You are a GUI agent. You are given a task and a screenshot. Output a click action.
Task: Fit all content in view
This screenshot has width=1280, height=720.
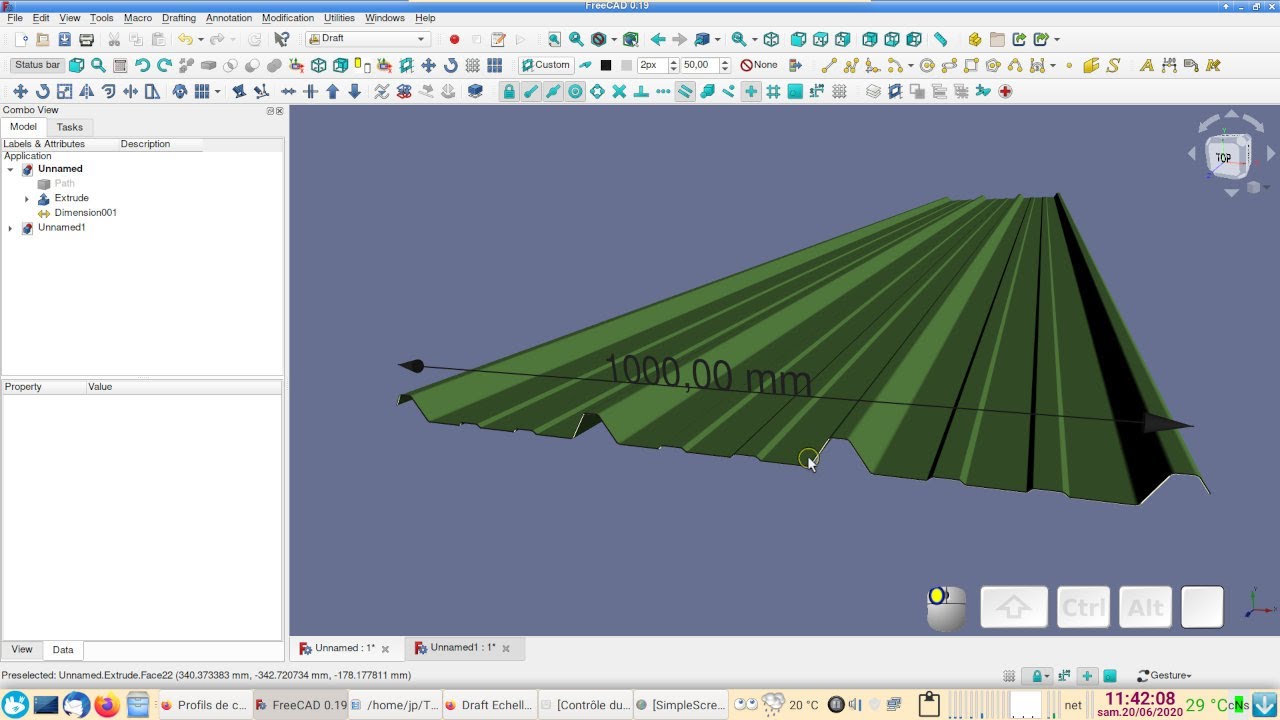pyautogui.click(x=554, y=39)
